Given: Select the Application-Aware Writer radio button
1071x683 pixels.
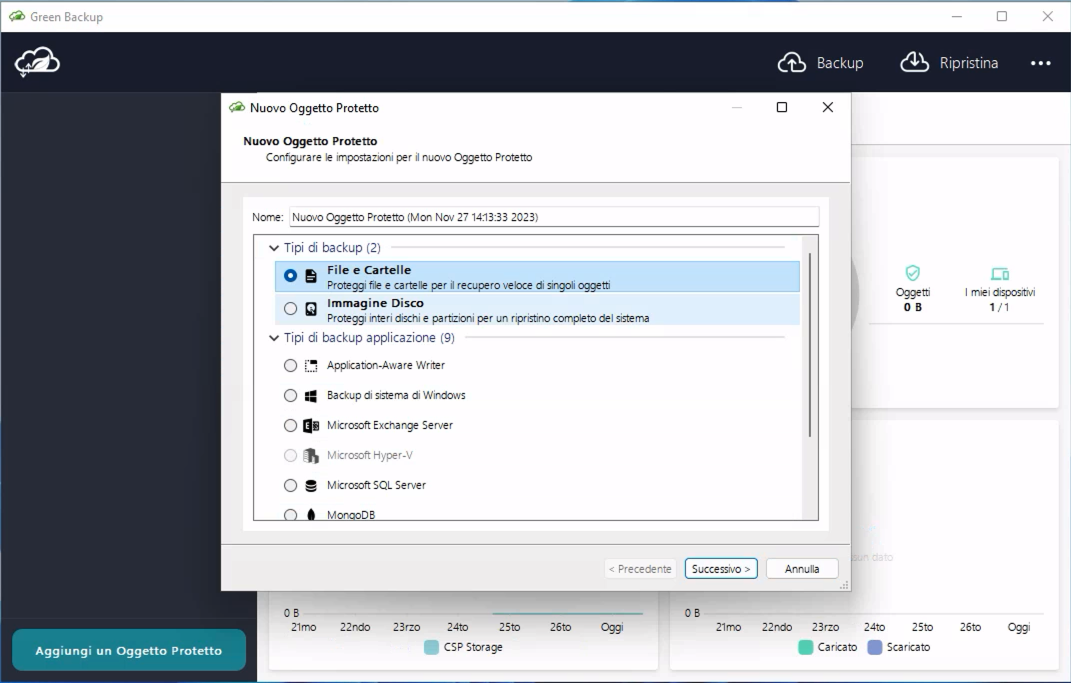Looking at the screenshot, I should pos(290,366).
